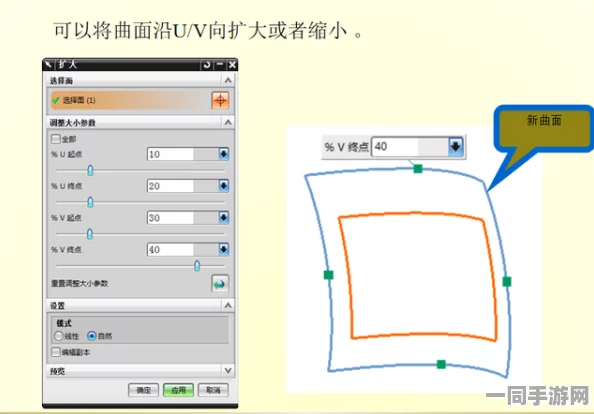Click the 应用 button
The height and width of the screenshot is (414, 594).
[178, 390]
